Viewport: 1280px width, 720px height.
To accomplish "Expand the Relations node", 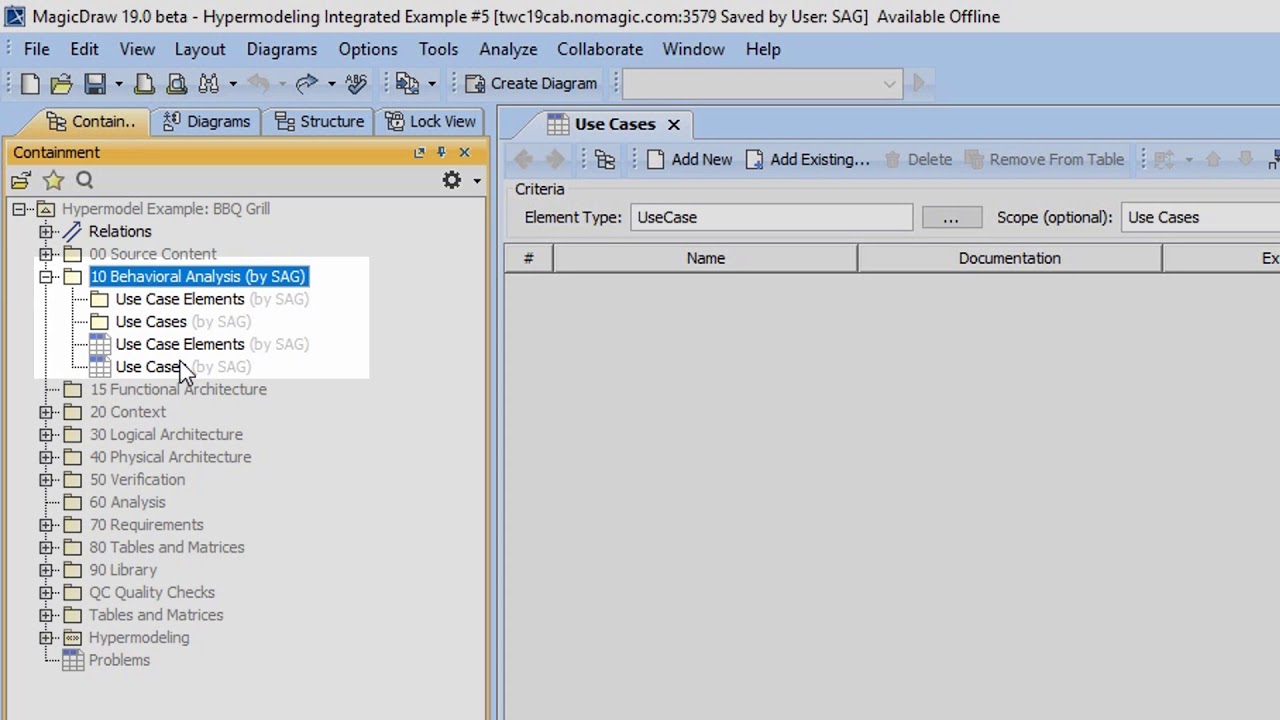I will click(46, 232).
